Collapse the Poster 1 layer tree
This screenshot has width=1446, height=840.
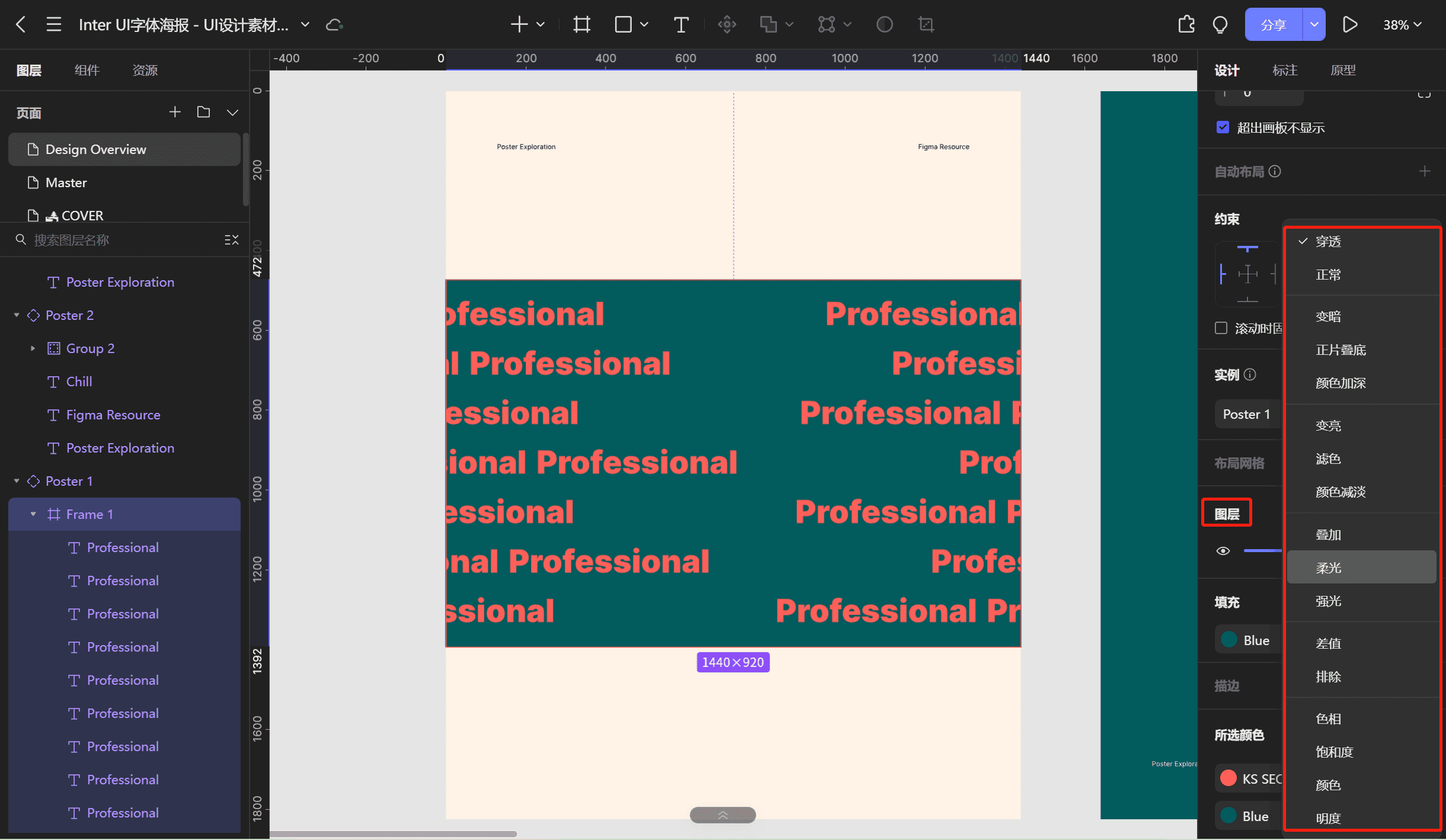coord(17,481)
